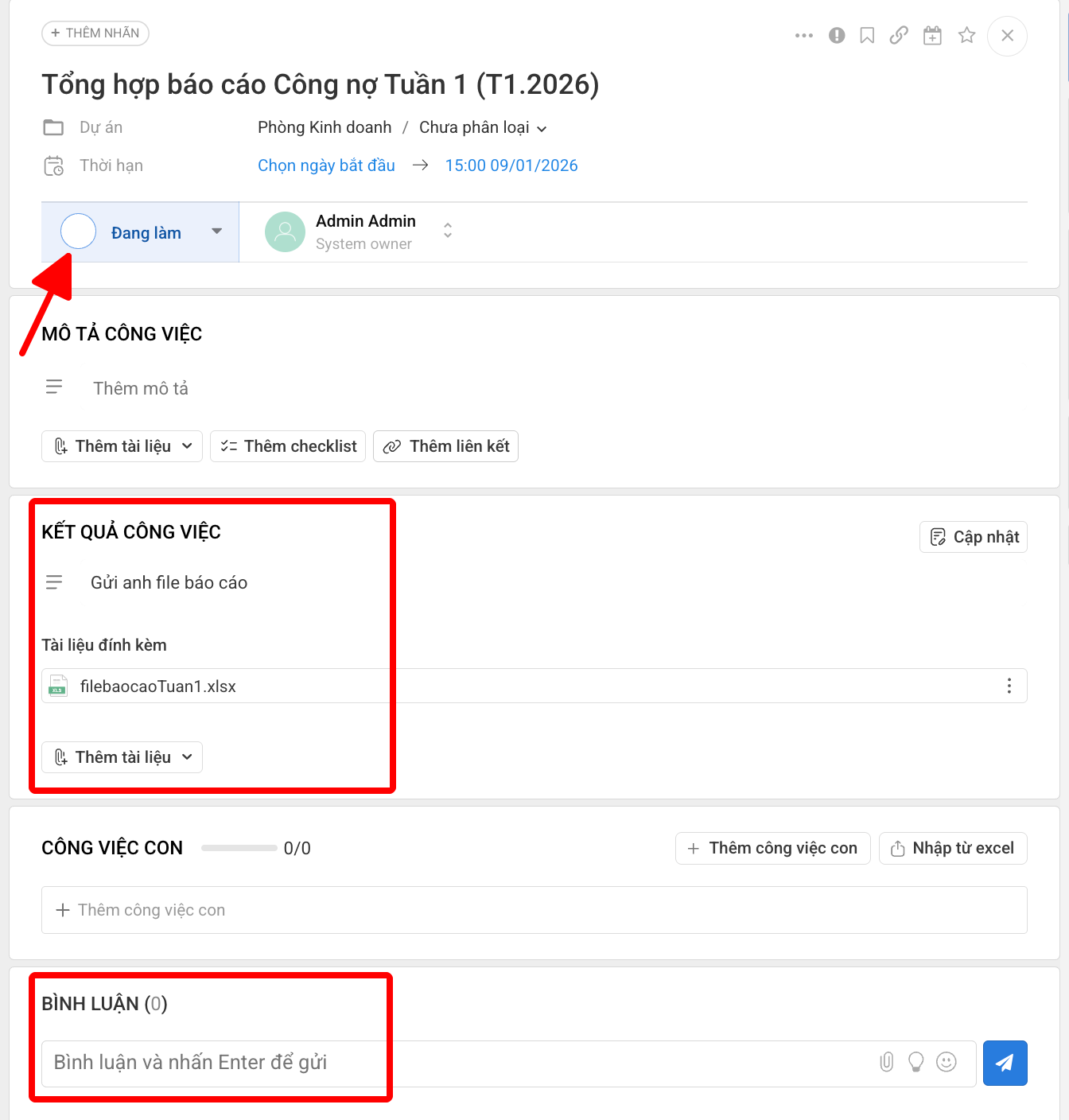Click the Cập nhật button
Screen dimensions: 1069x1120
tap(973, 536)
